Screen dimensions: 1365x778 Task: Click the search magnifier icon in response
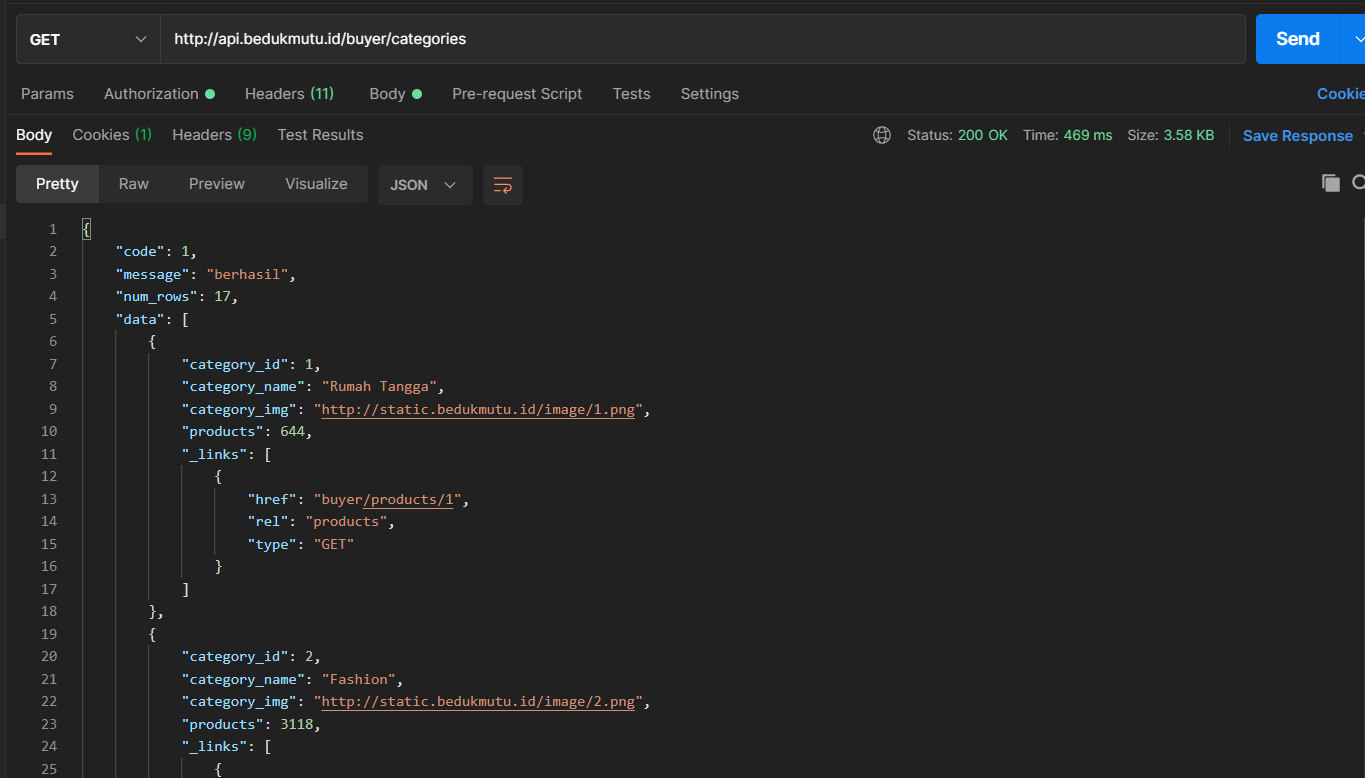pos(1358,183)
